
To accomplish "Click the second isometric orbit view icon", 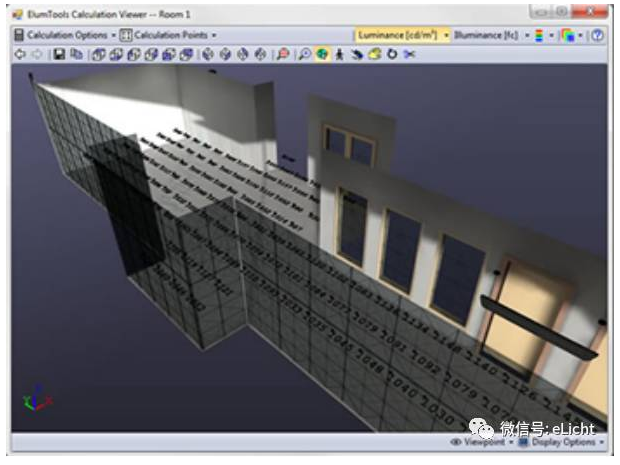I will pos(225,54).
